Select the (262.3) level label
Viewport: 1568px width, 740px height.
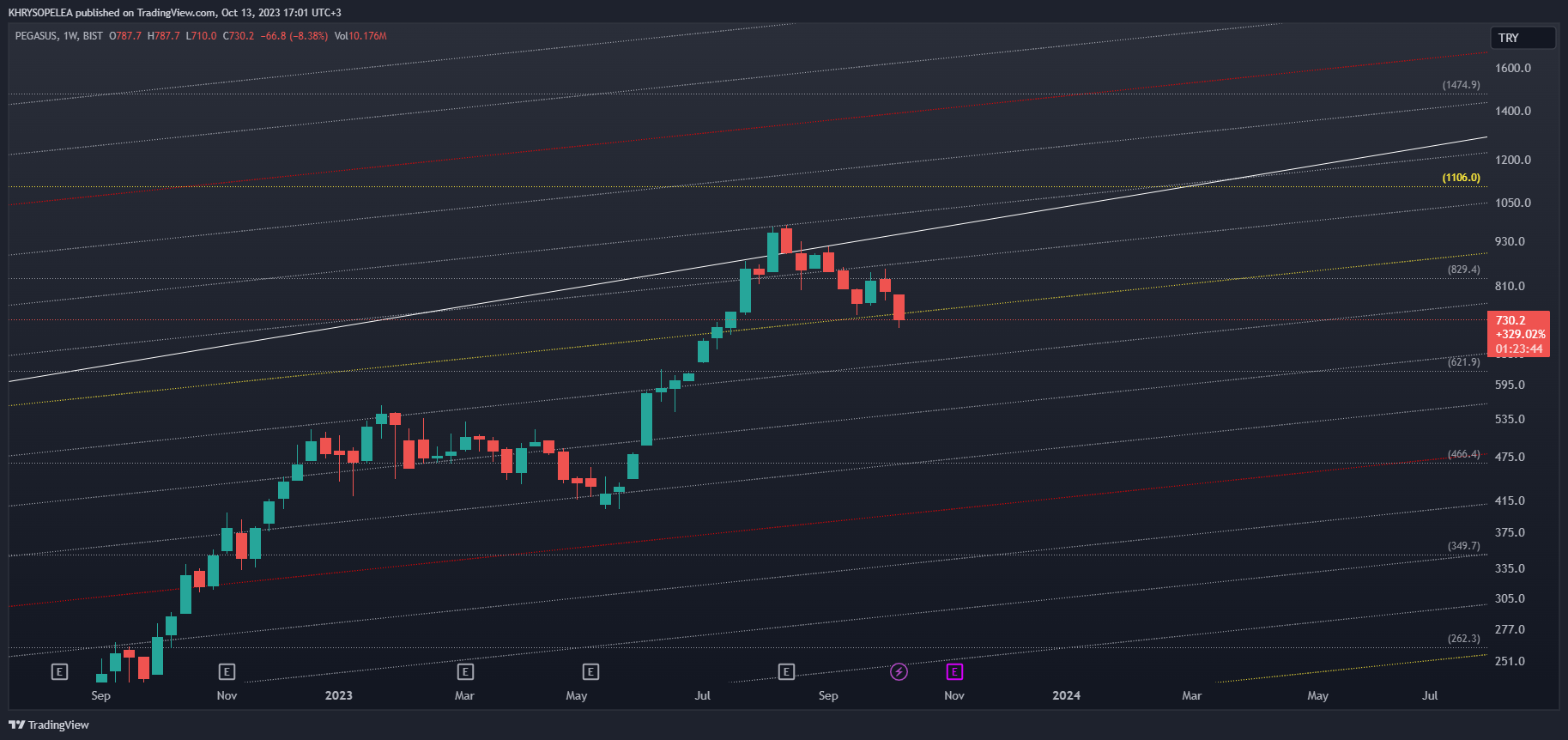(1463, 639)
